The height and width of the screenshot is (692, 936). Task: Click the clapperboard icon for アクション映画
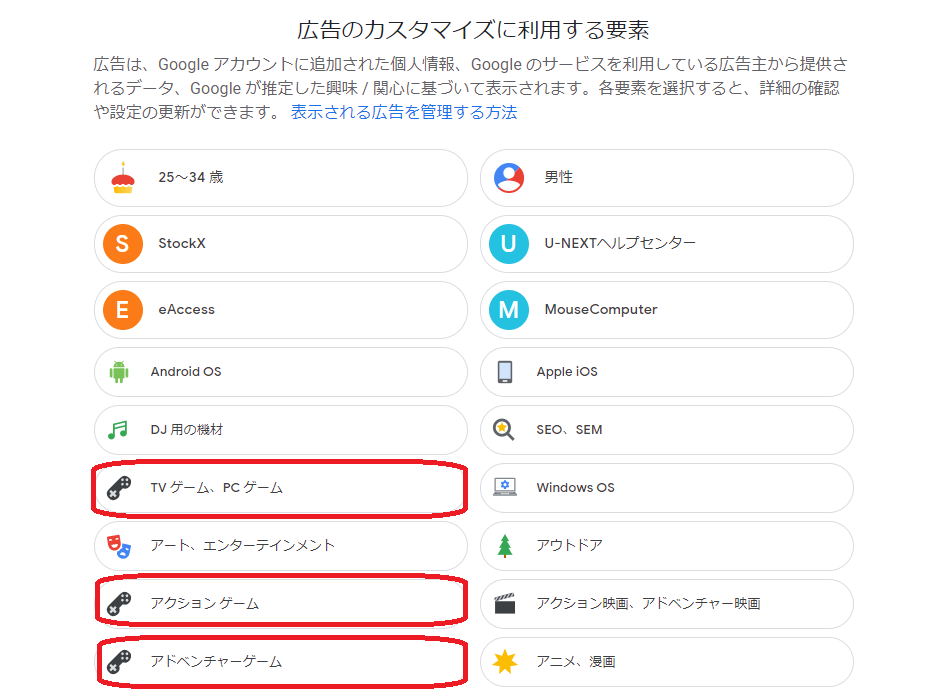click(x=505, y=604)
